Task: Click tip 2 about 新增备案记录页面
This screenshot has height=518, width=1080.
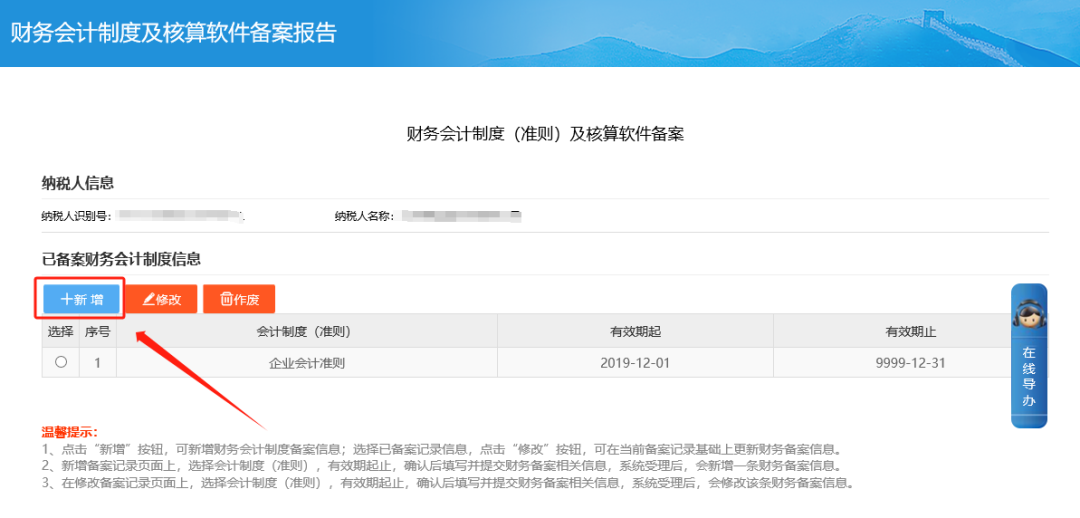Action: (x=442, y=466)
